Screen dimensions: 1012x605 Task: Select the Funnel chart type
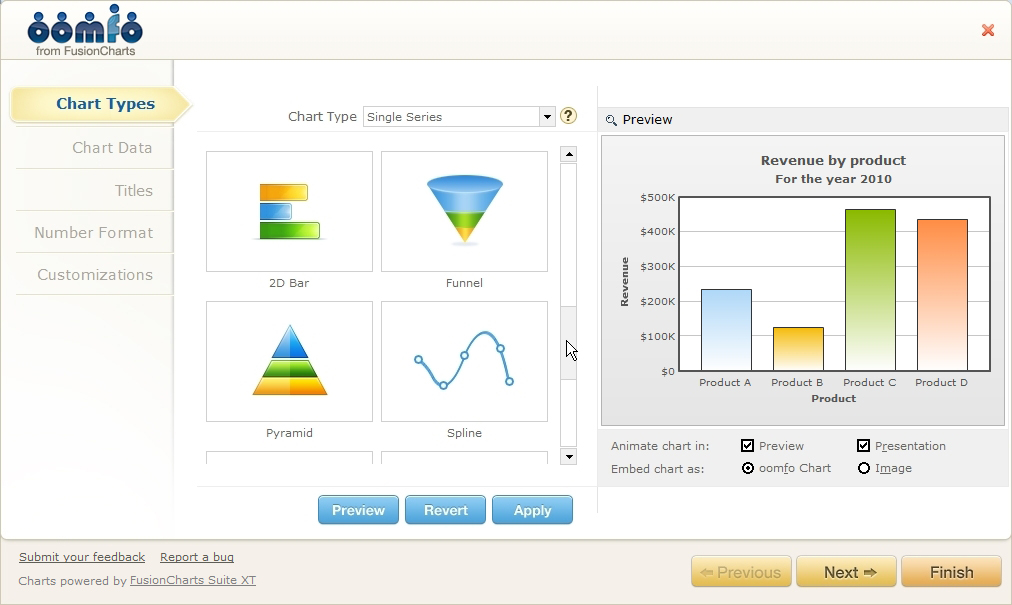coord(463,210)
